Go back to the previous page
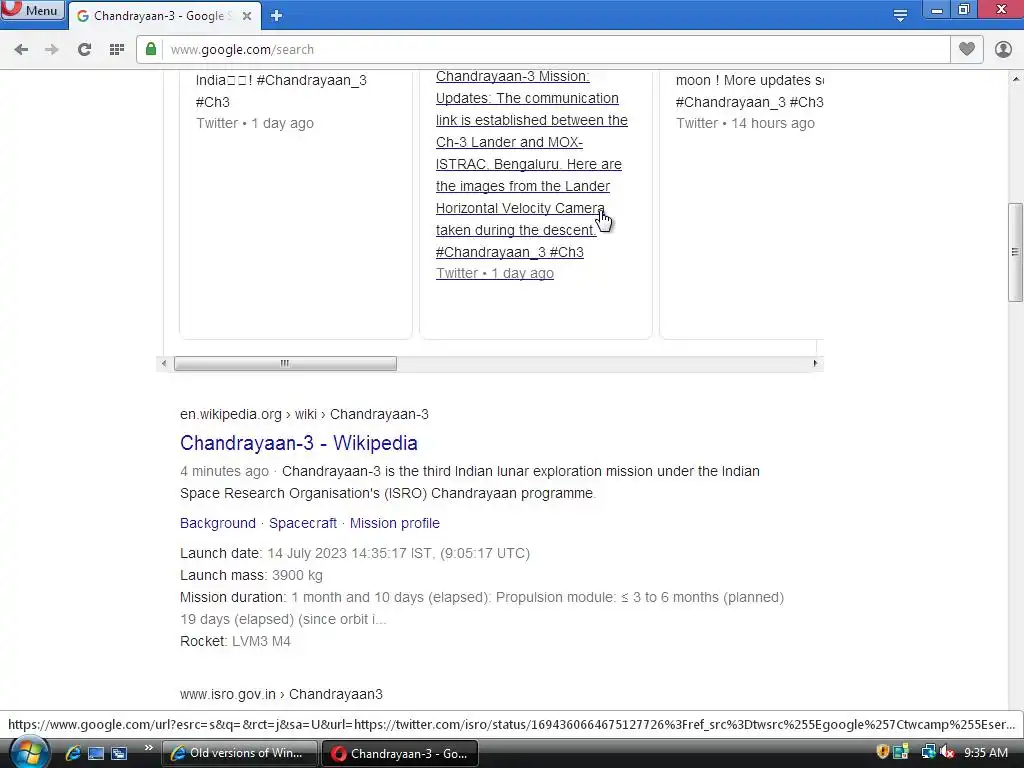1024x768 pixels. tap(21, 50)
